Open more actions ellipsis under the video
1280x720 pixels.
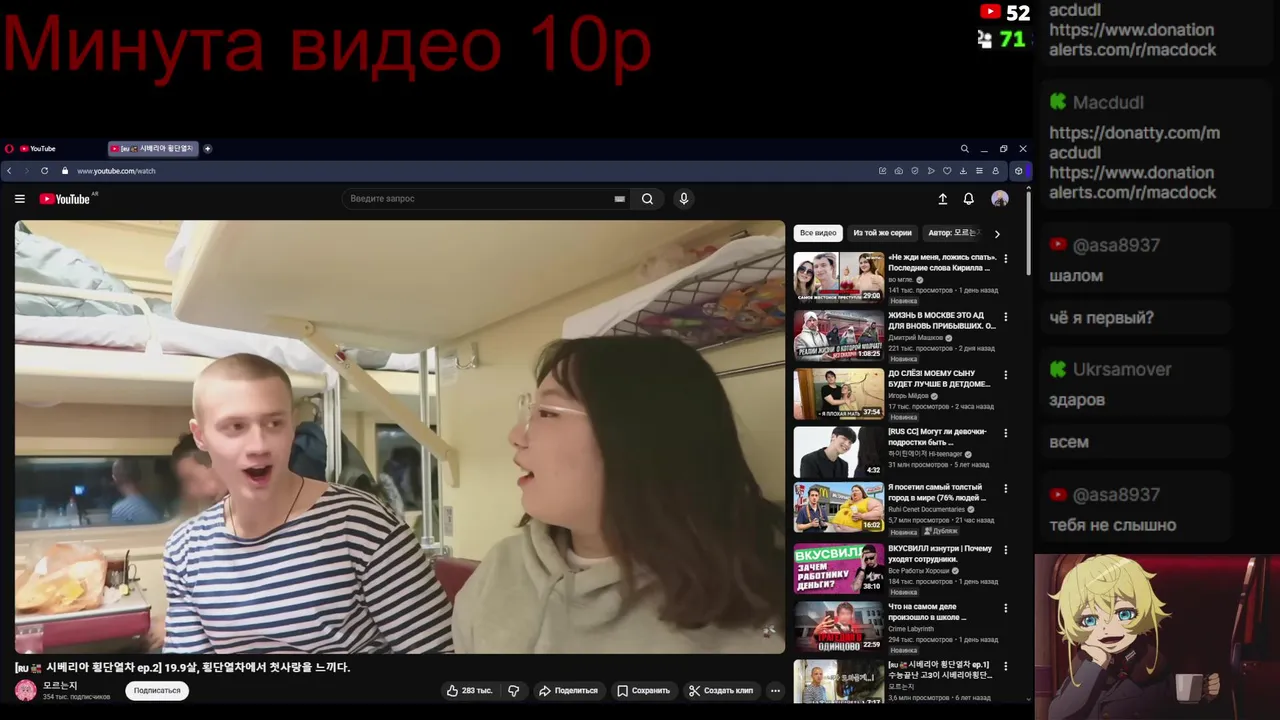pos(775,690)
